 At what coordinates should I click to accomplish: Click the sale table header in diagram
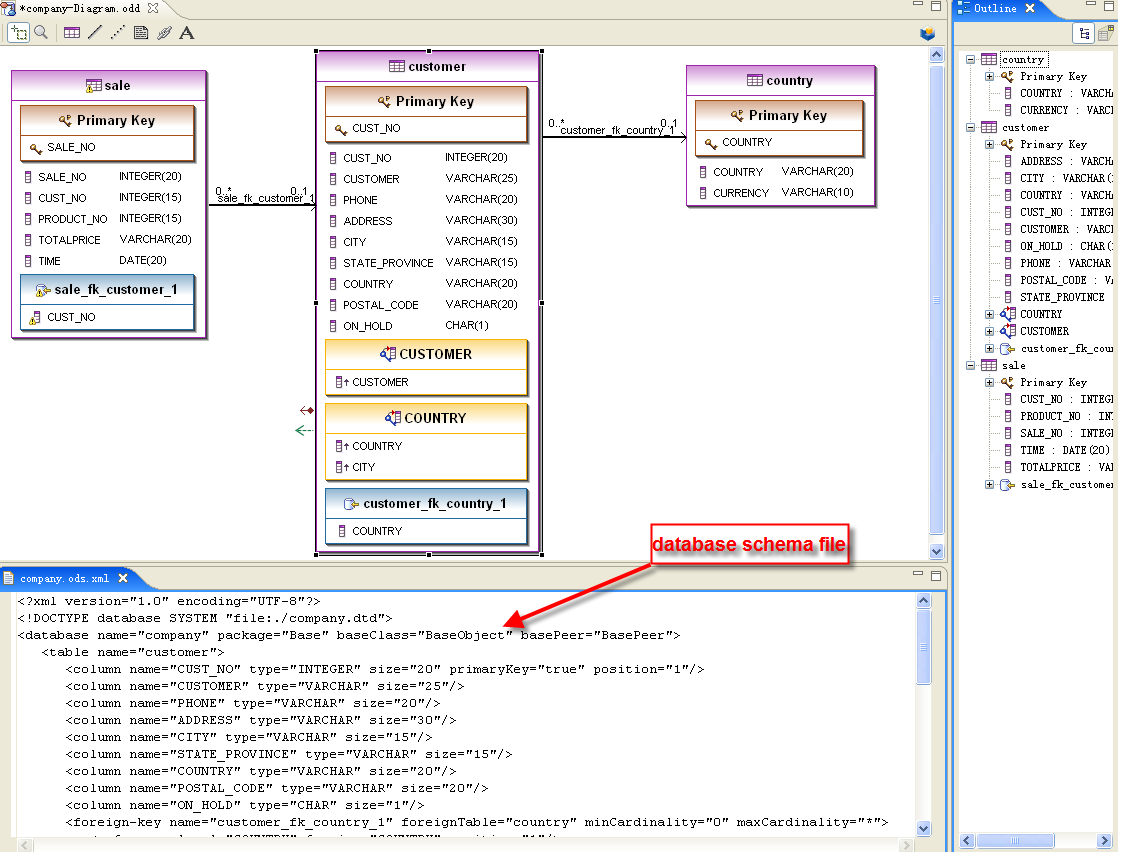click(x=109, y=86)
